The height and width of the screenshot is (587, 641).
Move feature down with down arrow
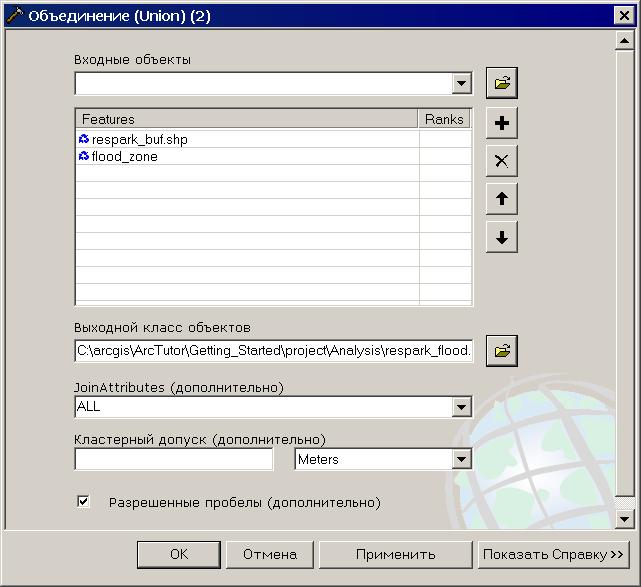pyautogui.click(x=502, y=237)
